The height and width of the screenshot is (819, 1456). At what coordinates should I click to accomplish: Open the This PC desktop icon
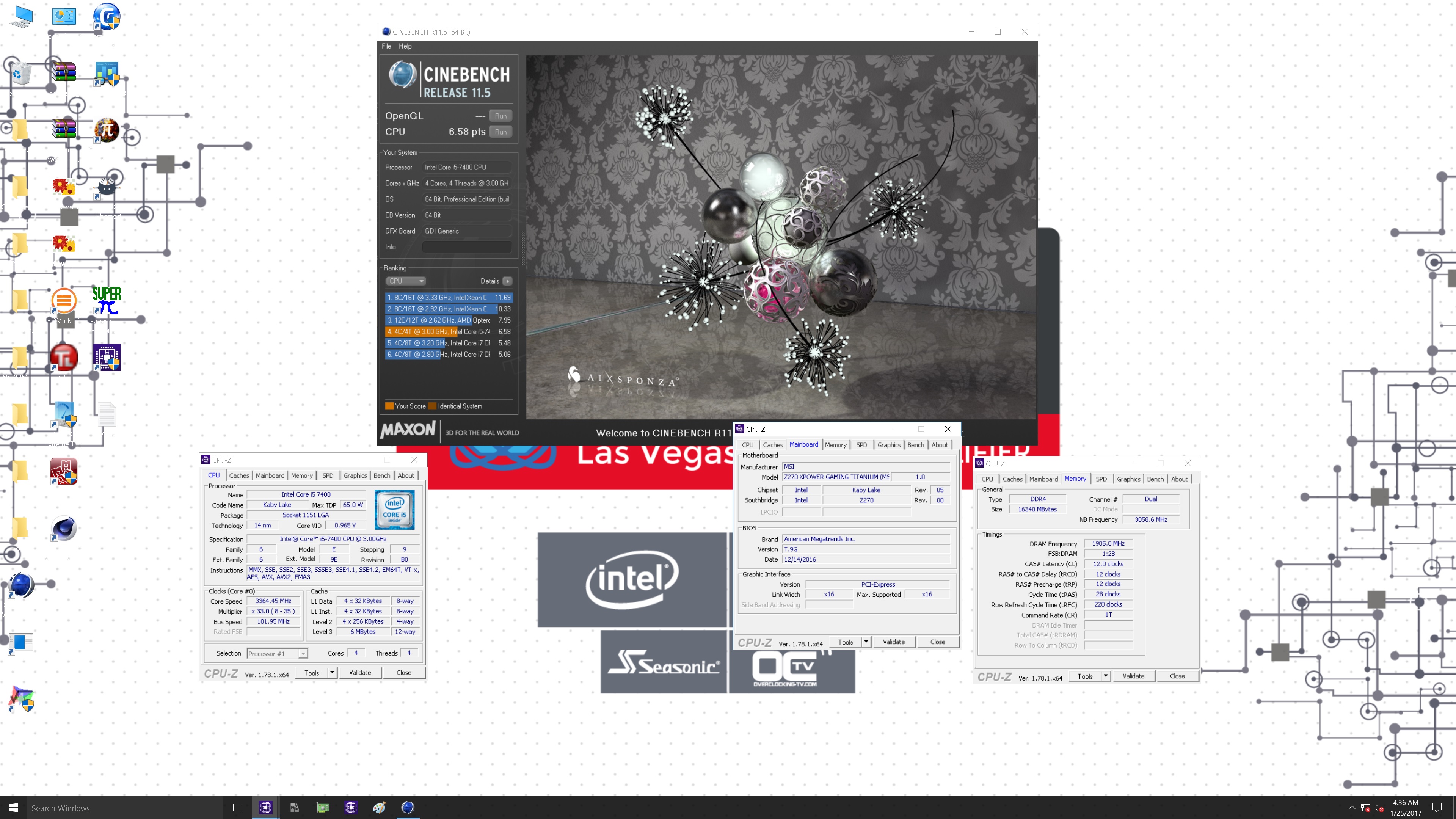click(x=22, y=16)
